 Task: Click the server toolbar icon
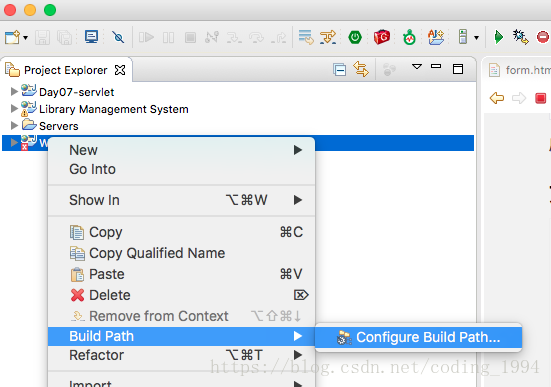point(463,37)
